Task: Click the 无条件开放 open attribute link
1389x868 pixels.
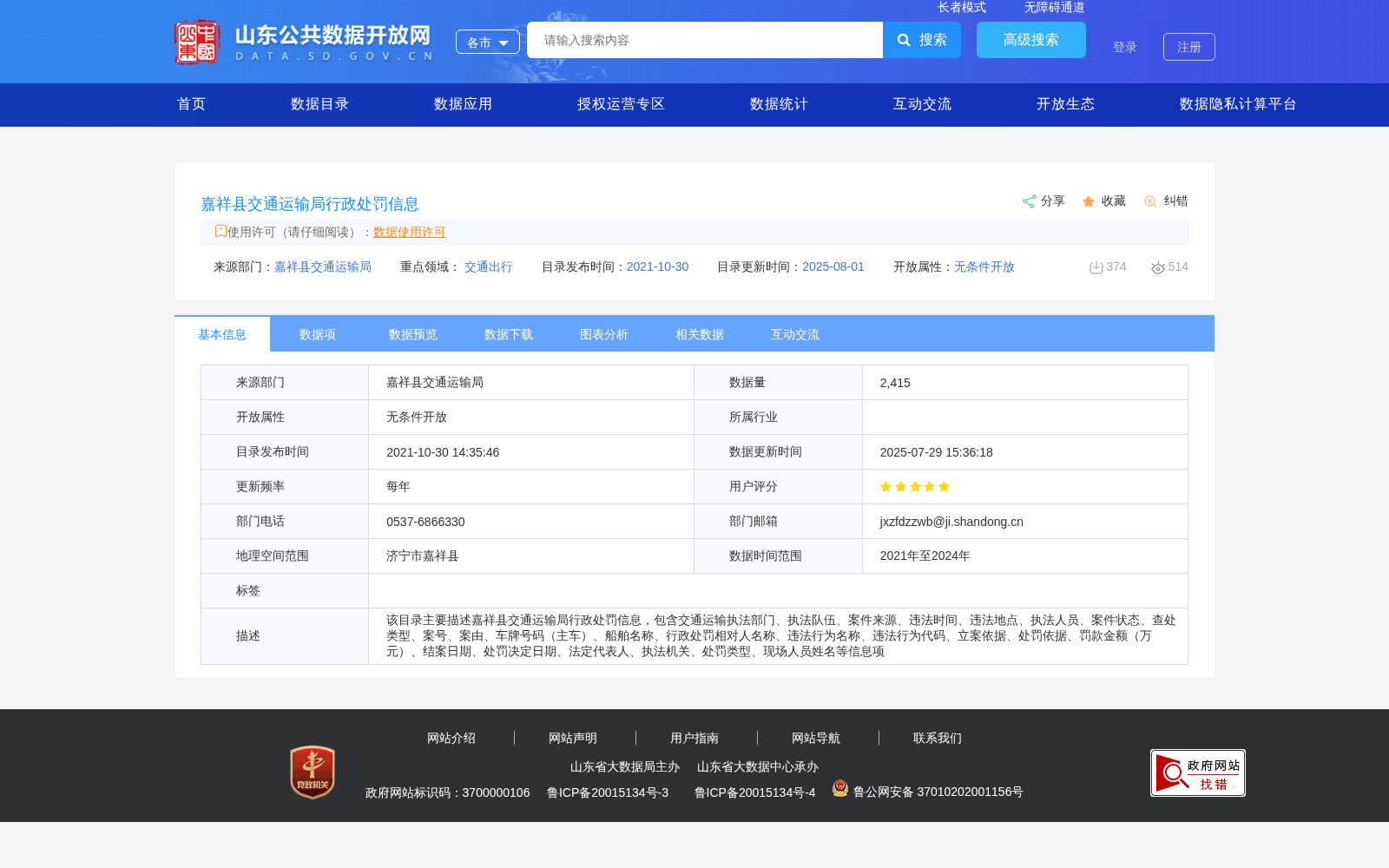Action: coord(984,266)
